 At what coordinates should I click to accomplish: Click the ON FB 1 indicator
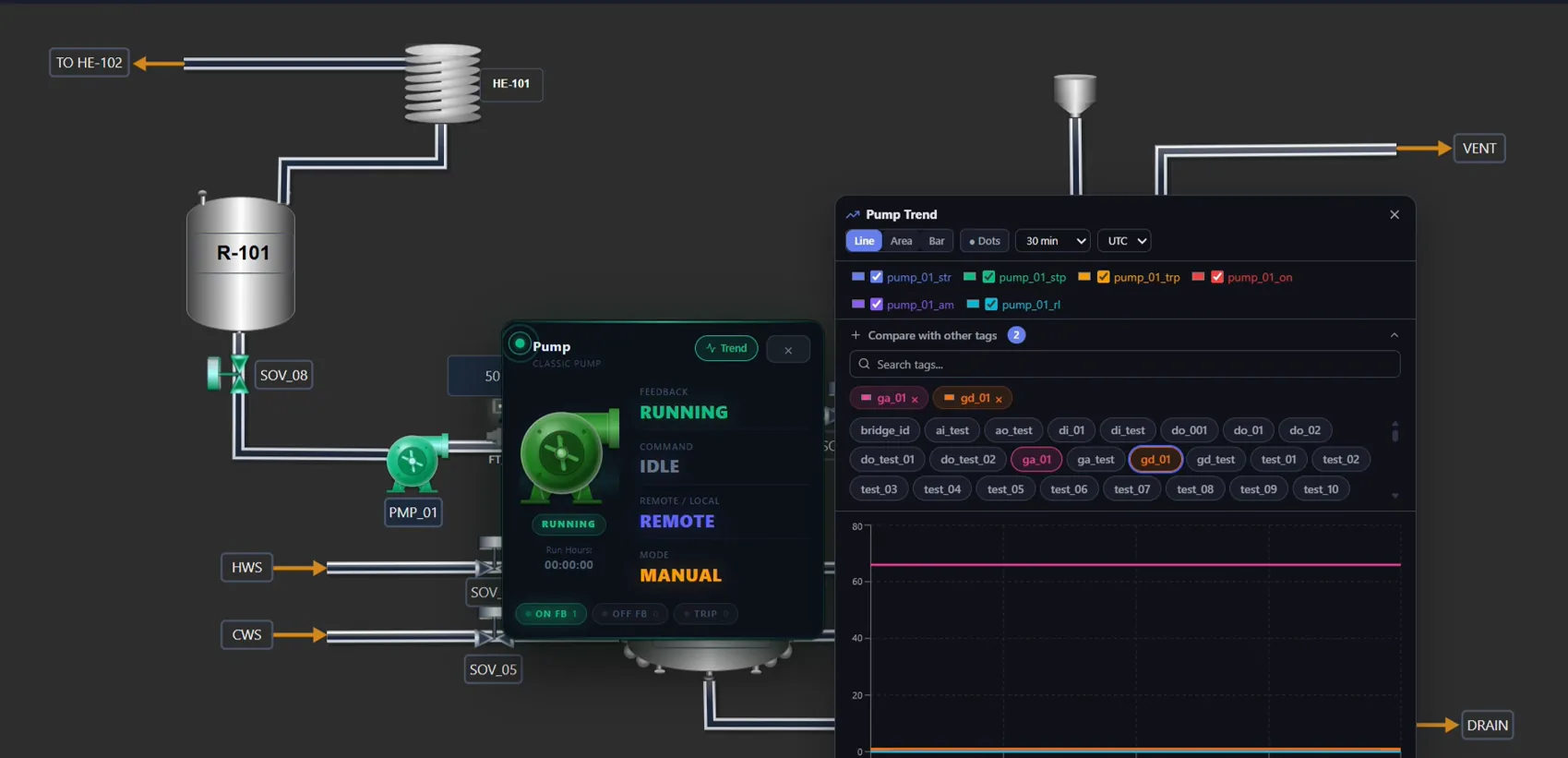click(551, 614)
